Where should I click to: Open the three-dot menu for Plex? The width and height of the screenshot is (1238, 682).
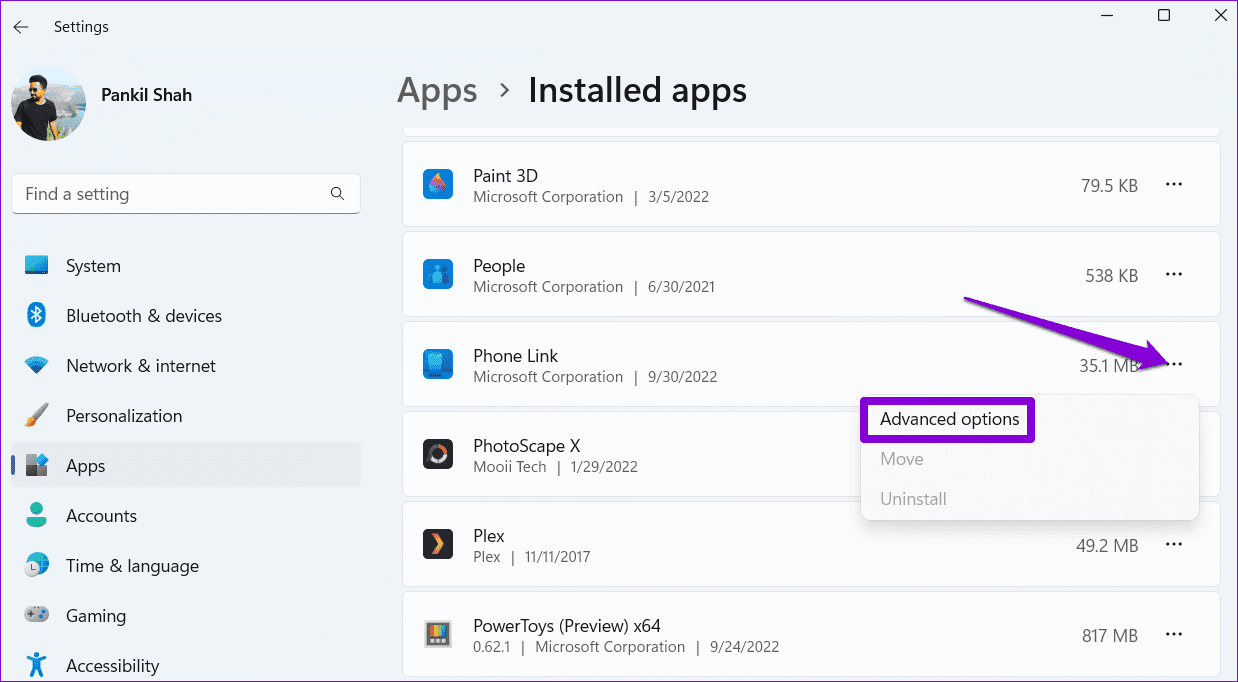[x=1174, y=545]
